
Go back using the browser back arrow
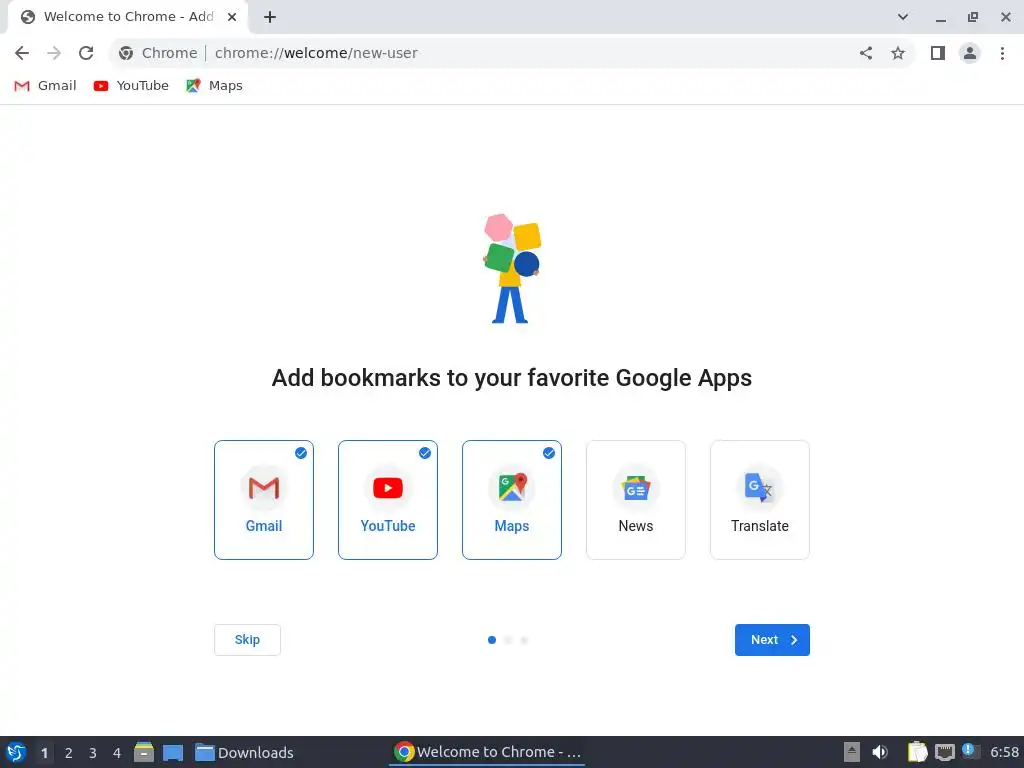(22, 53)
